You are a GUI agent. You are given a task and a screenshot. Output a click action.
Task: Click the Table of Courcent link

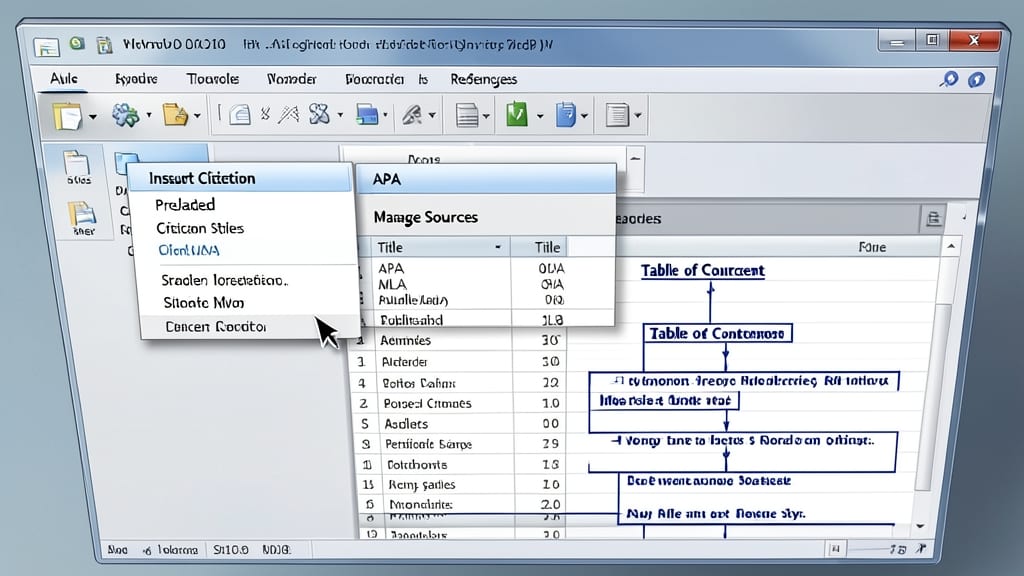[x=702, y=270]
